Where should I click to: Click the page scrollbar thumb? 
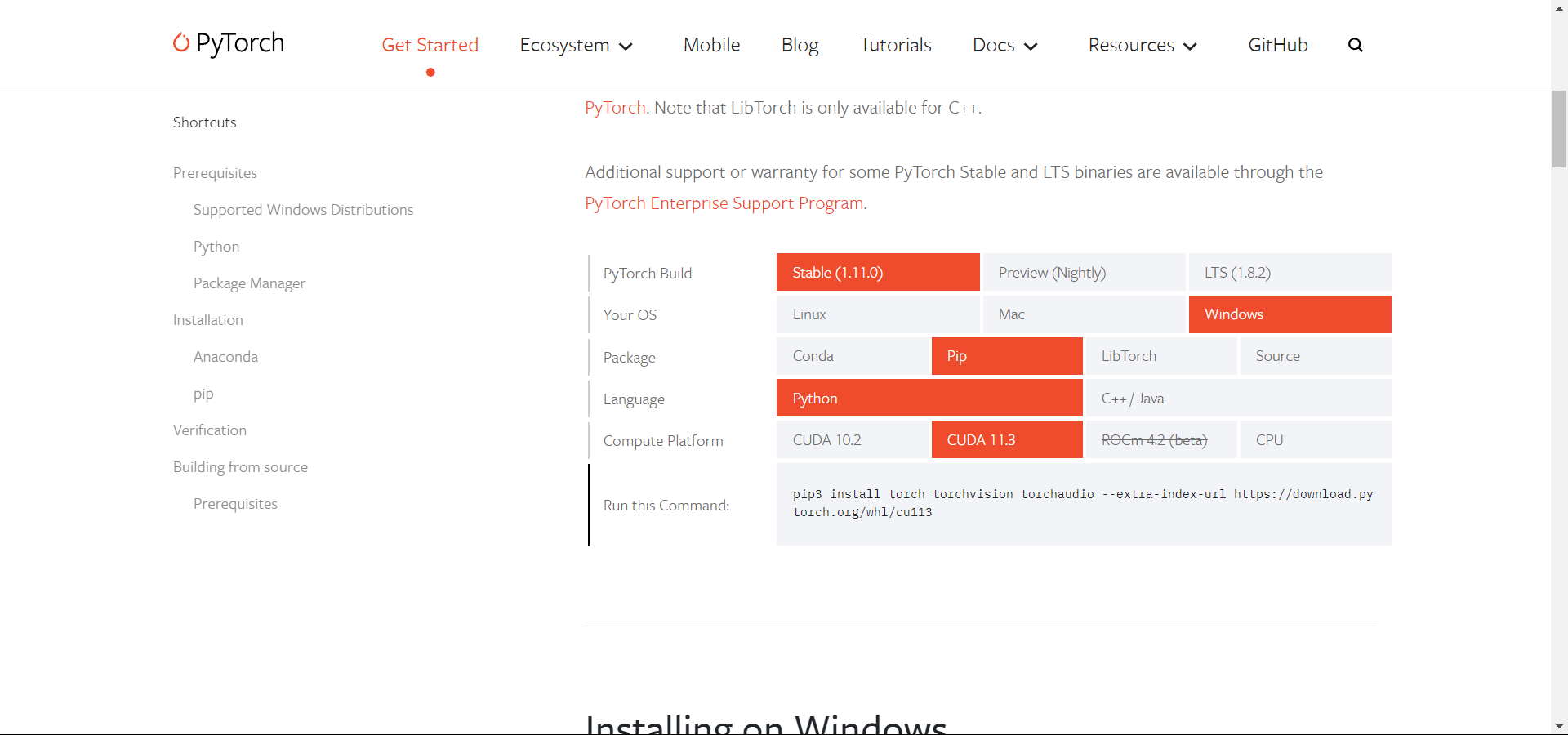[x=1559, y=129]
